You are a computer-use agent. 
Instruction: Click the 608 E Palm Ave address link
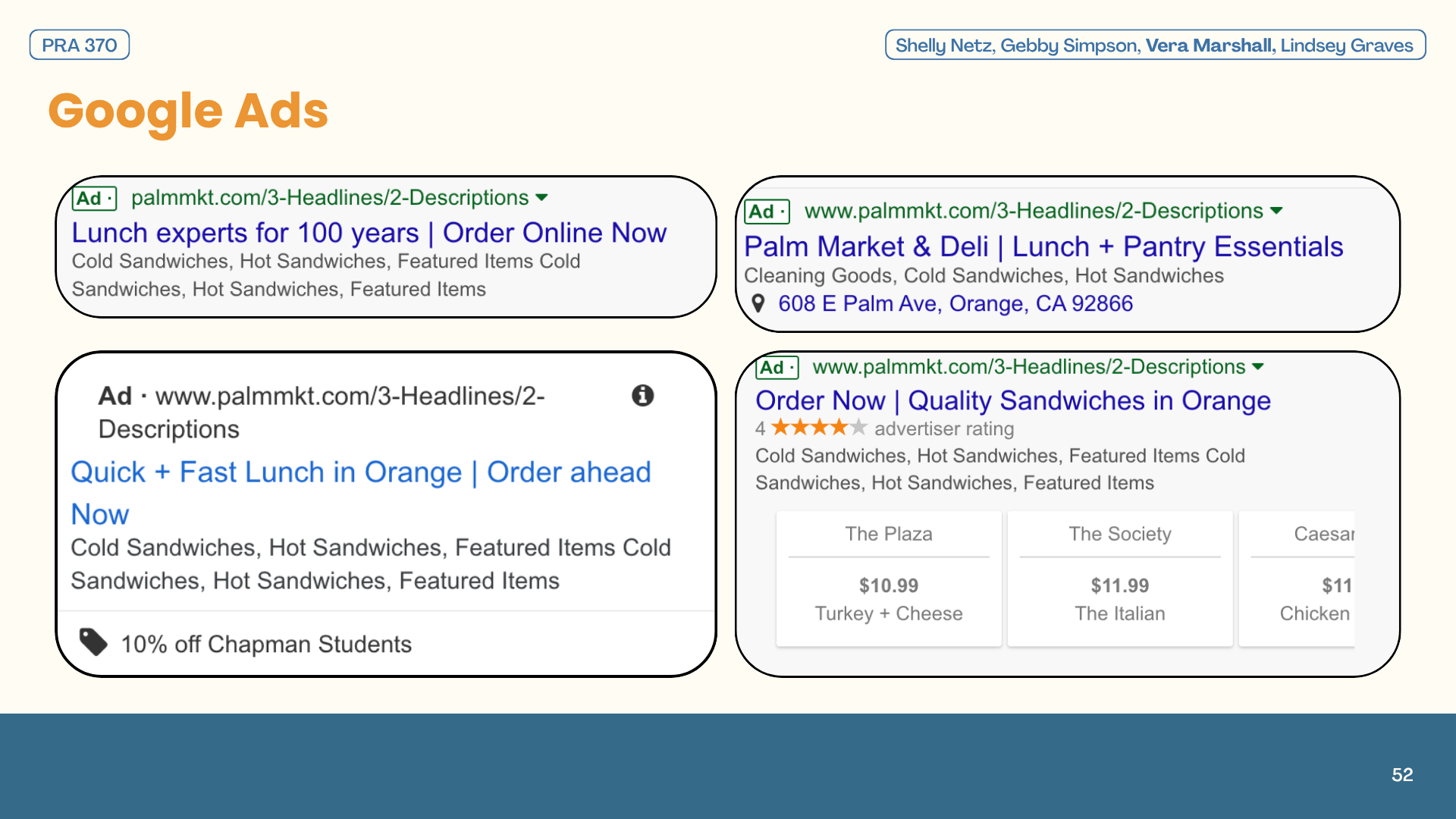(955, 304)
